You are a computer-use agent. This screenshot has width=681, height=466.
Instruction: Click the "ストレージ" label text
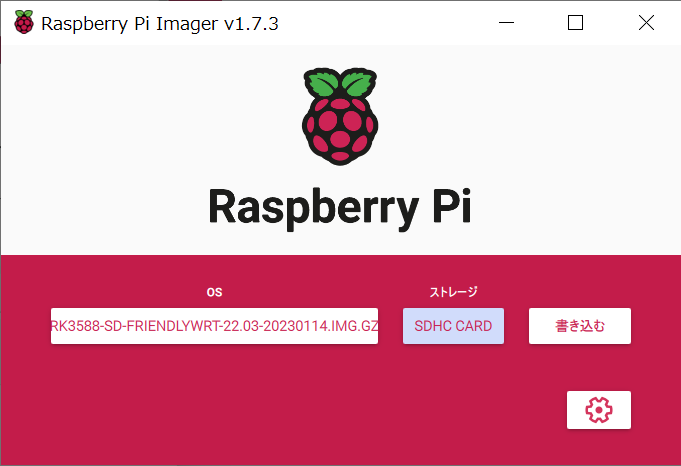click(x=453, y=292)
